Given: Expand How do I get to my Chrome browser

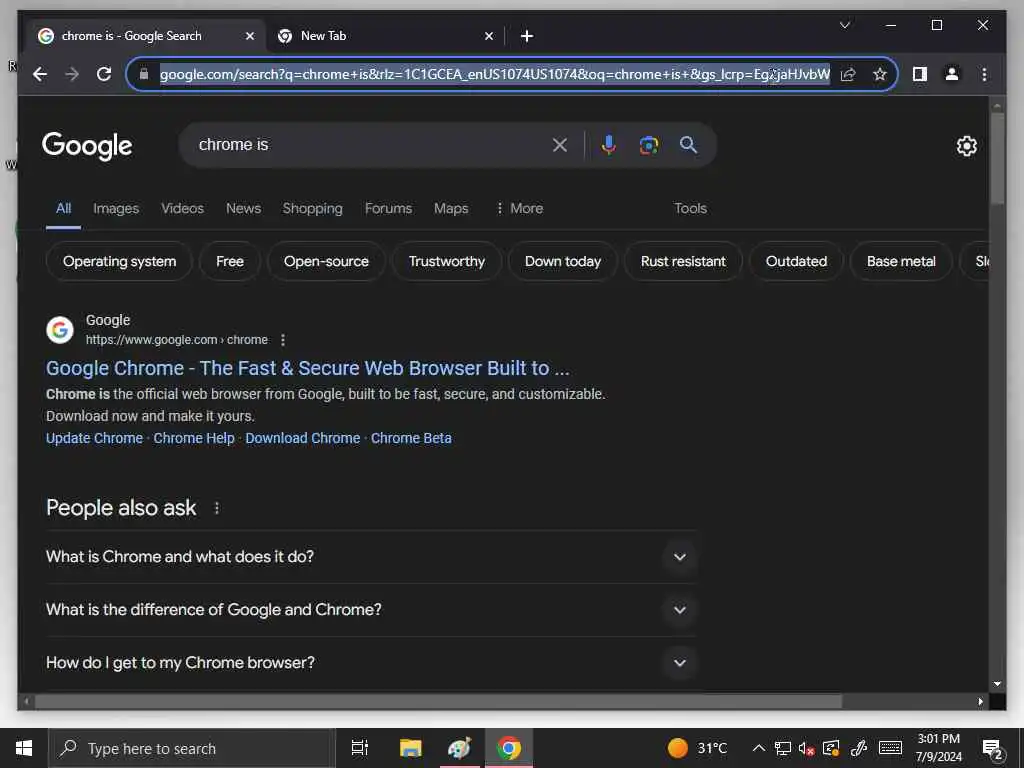Looking at the screenshot, I should (x=370, y=663).
